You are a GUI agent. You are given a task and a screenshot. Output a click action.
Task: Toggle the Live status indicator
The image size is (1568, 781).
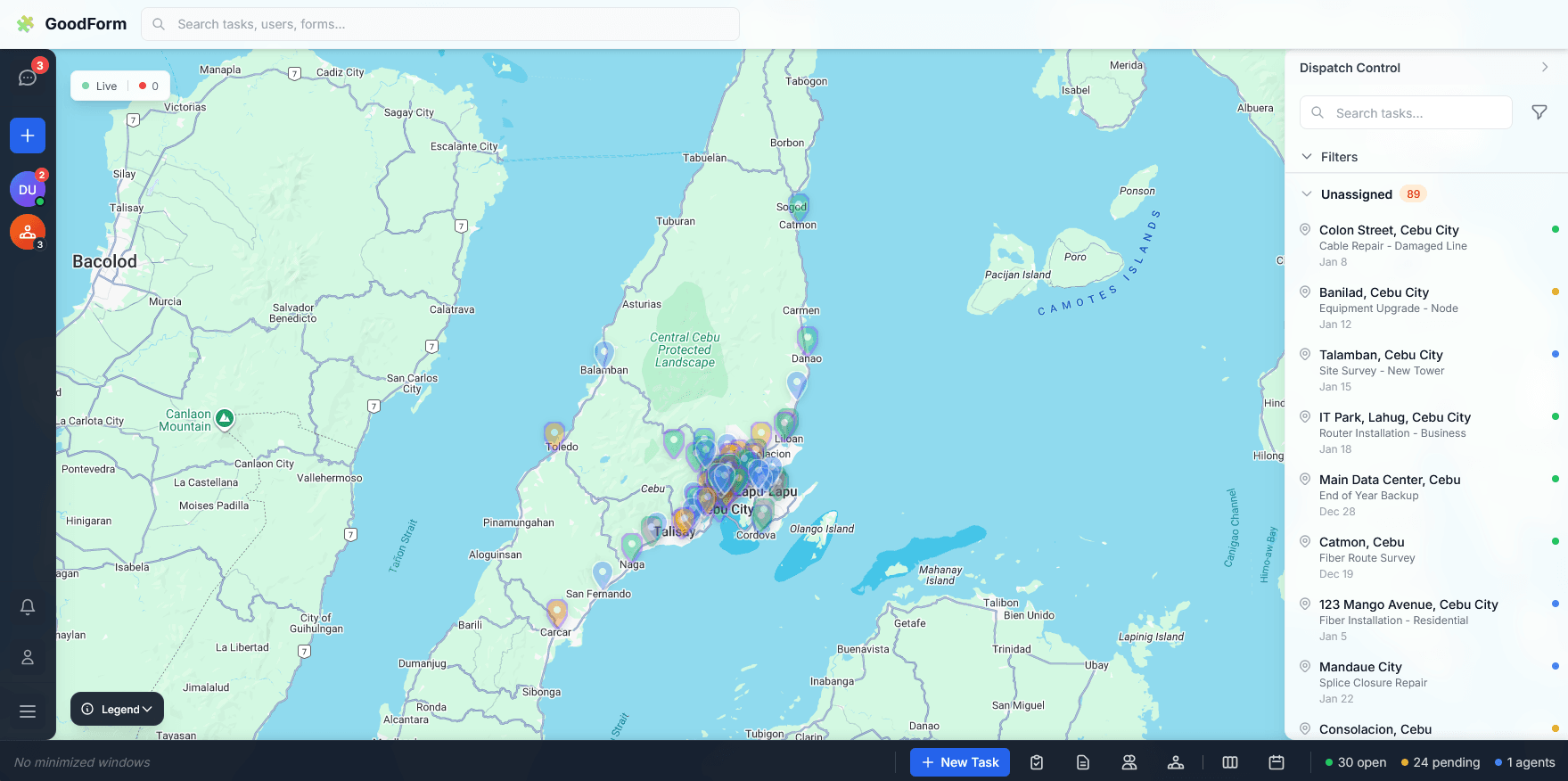point(99,86)
